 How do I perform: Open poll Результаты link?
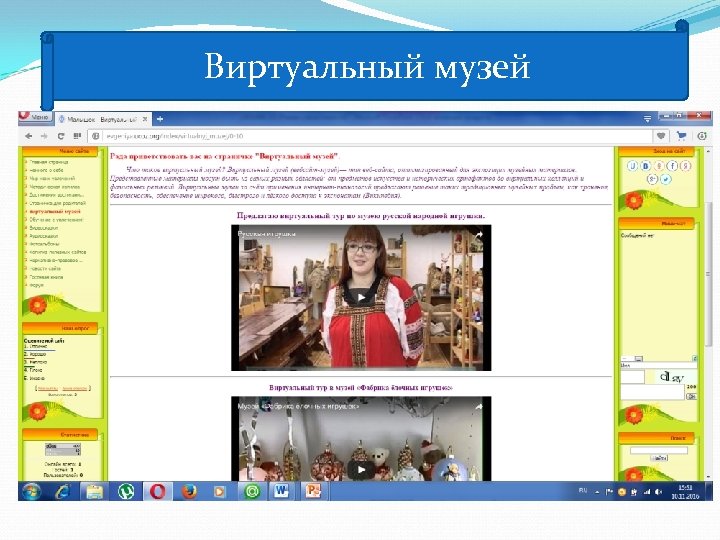coord(48,388)
